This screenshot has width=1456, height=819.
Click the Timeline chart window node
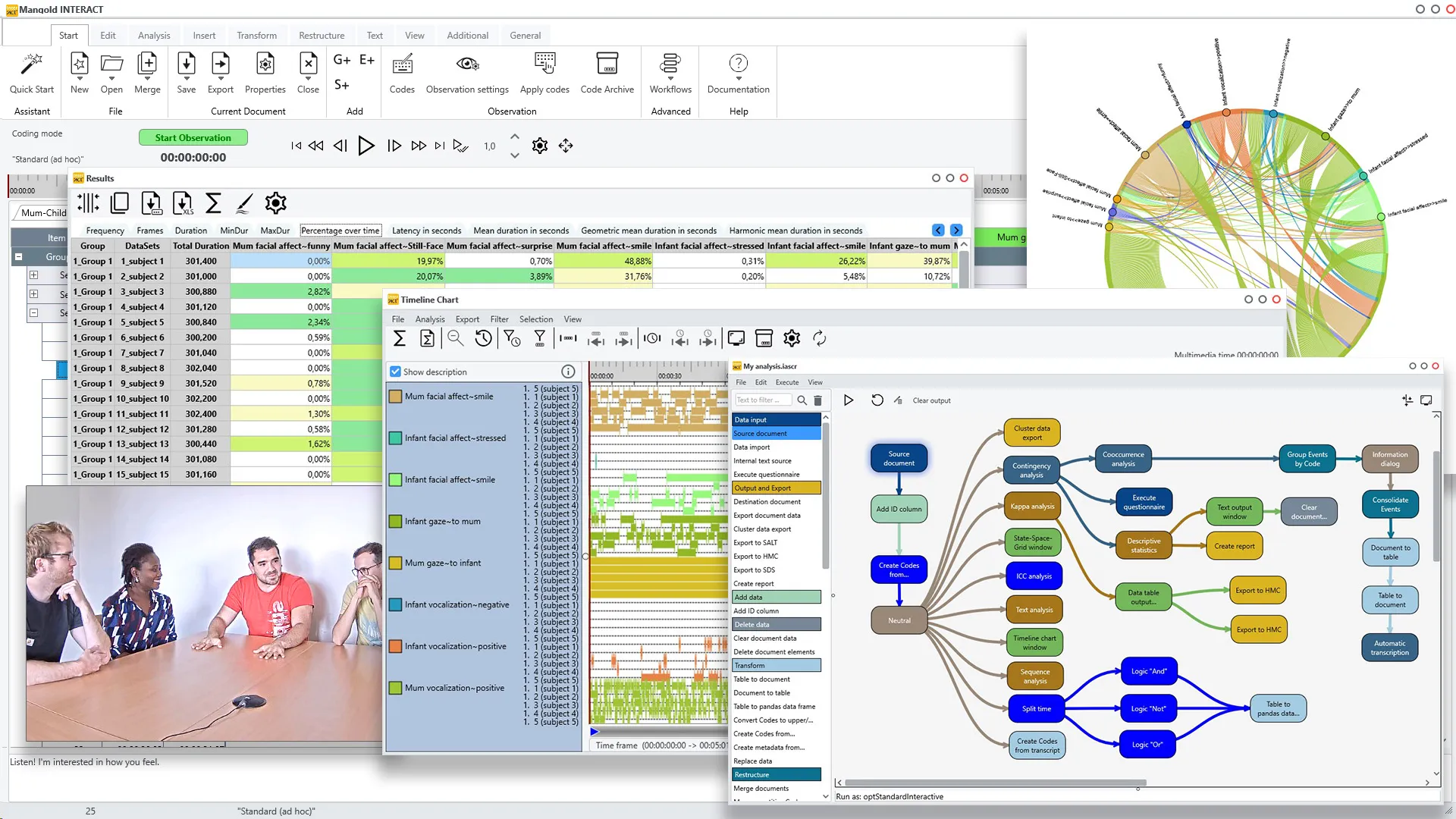pos(1034,642)
